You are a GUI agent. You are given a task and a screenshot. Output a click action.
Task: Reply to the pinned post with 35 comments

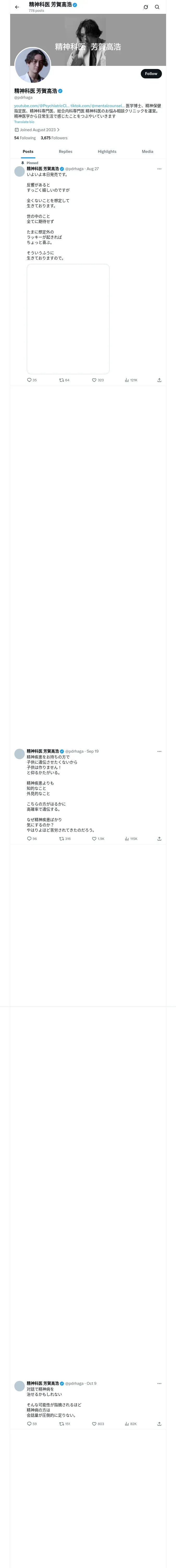(32, 380)
